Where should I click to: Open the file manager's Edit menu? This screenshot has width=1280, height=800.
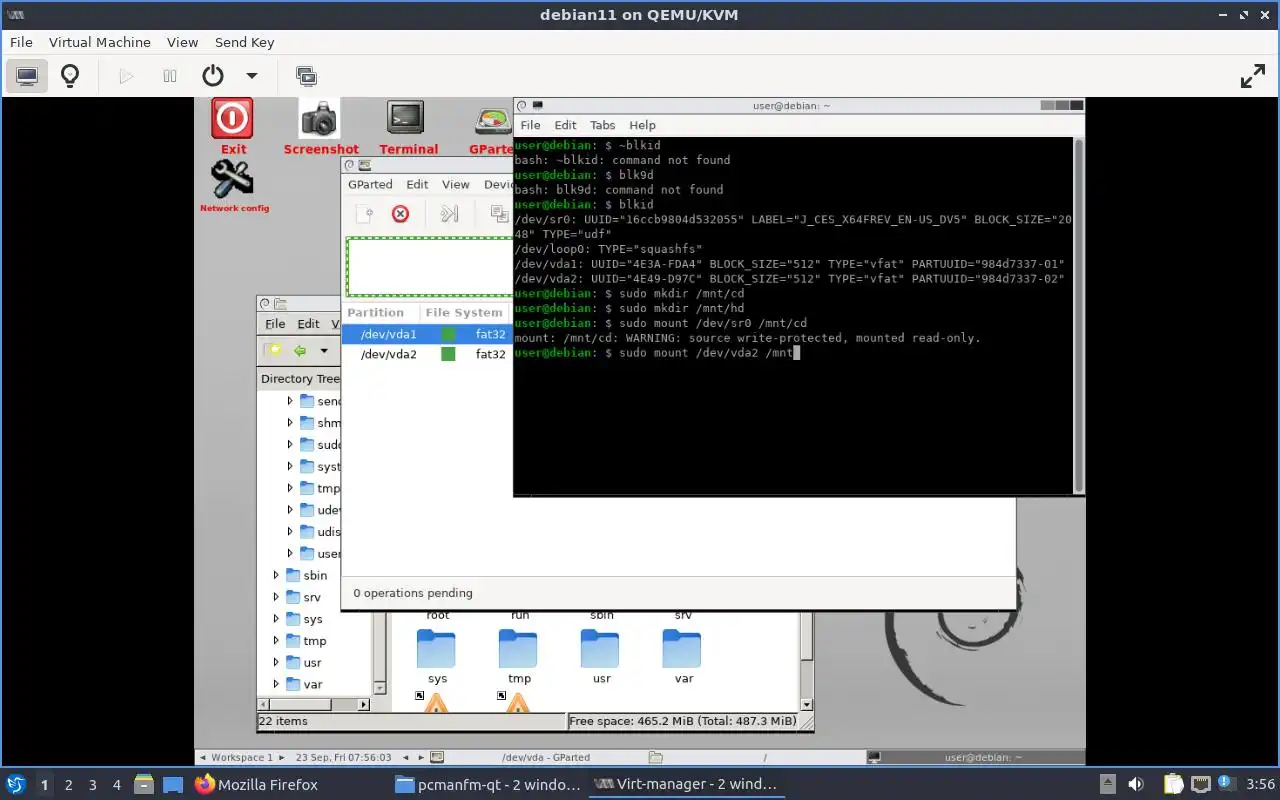click(309, 324)
